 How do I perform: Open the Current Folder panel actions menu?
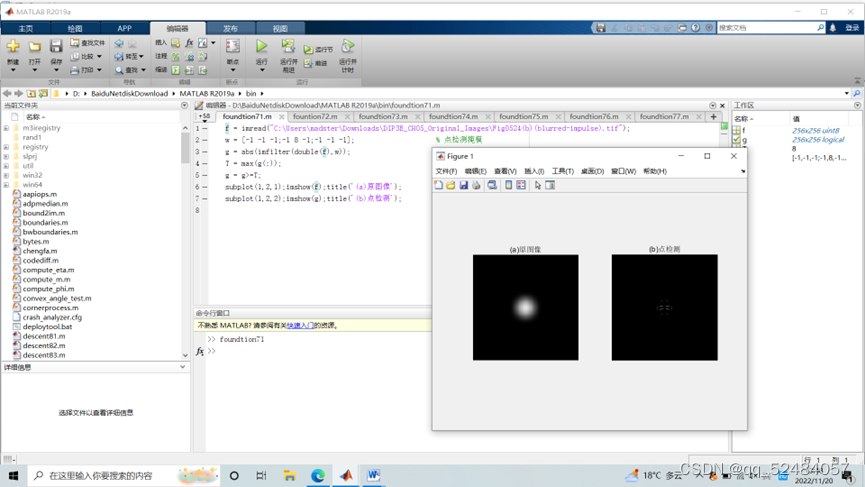(x=184, y=105)
